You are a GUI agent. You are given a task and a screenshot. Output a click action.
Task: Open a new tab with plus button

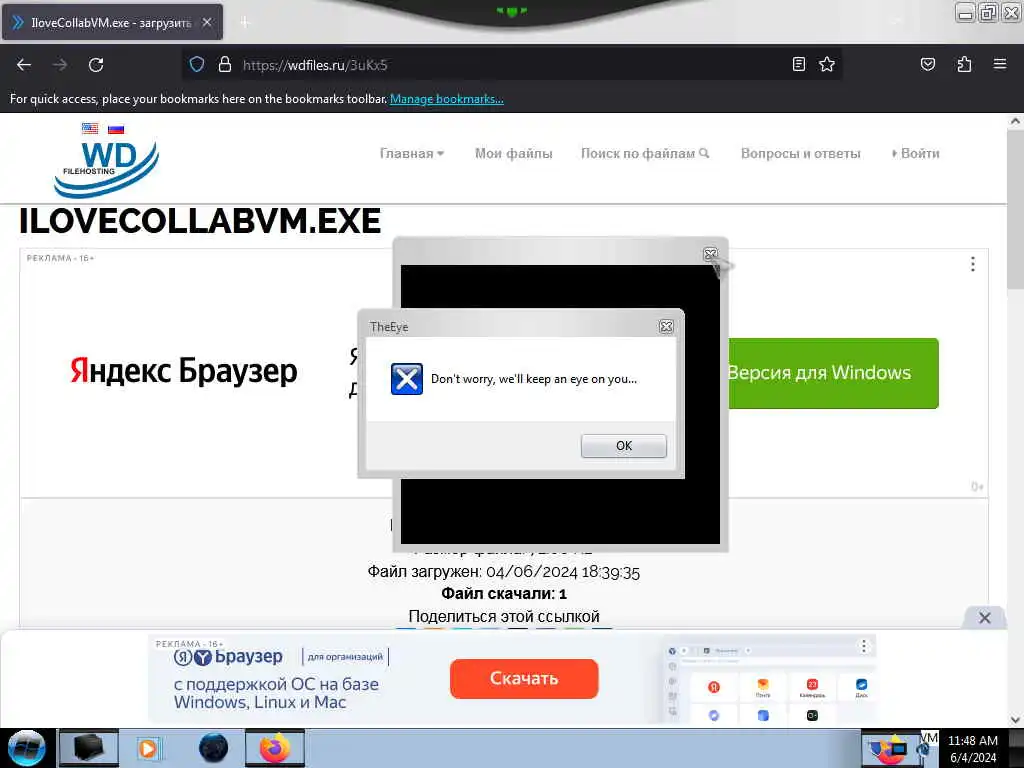click(x=245, y=22)
